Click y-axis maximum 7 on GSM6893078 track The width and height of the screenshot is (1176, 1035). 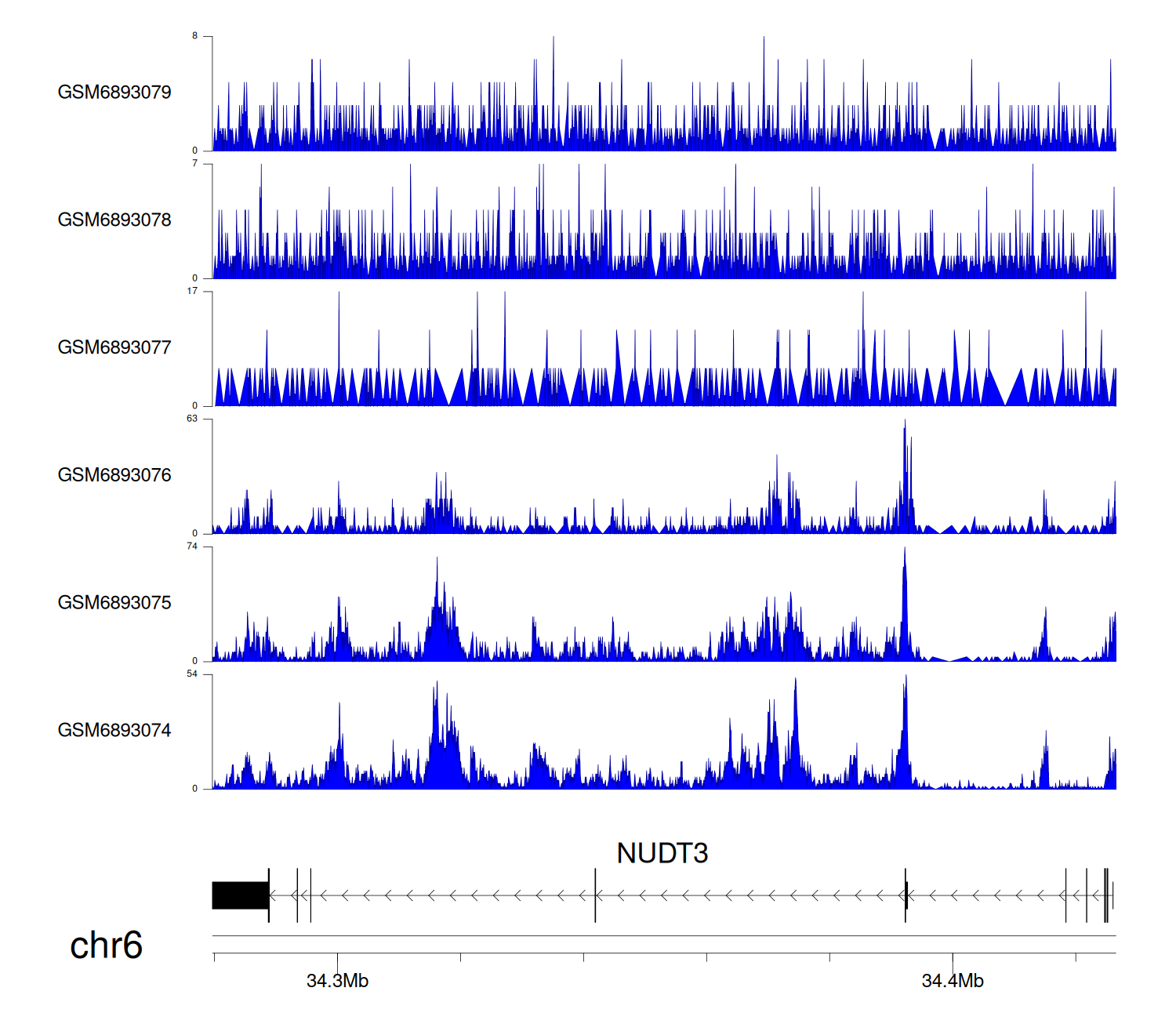click(x=194, y=163)
